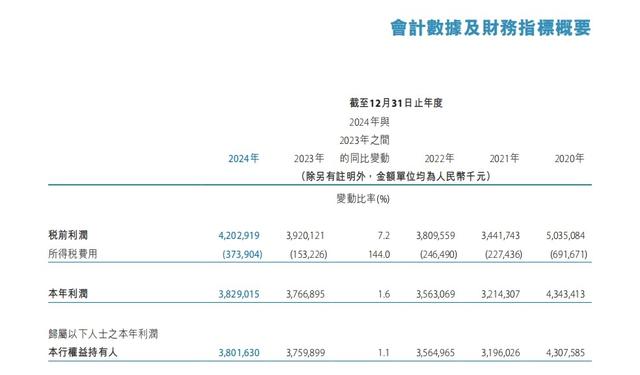
Task: Click the pre-tax profit change 7.2
Action: pyautogui.click(x=384, y=236)
